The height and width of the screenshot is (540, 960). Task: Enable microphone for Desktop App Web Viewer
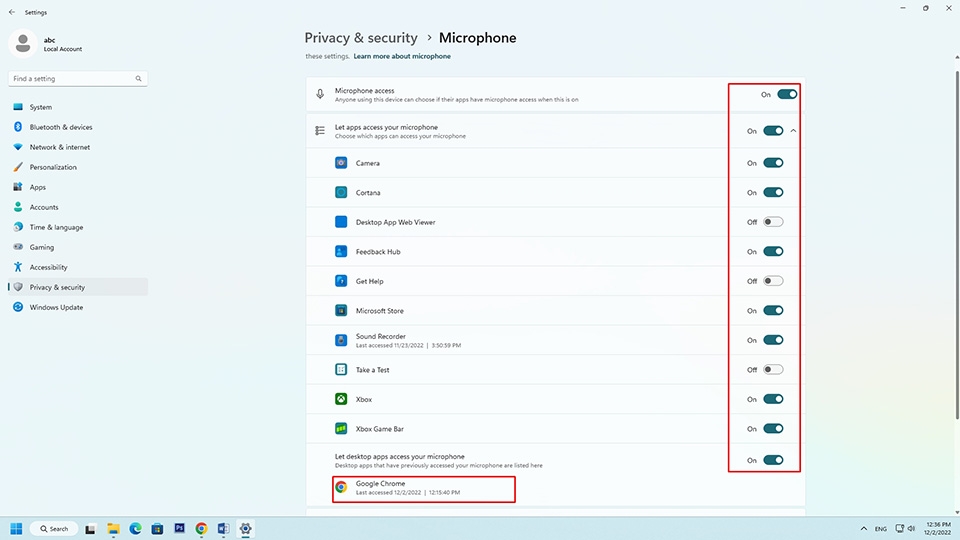point(773,222)
